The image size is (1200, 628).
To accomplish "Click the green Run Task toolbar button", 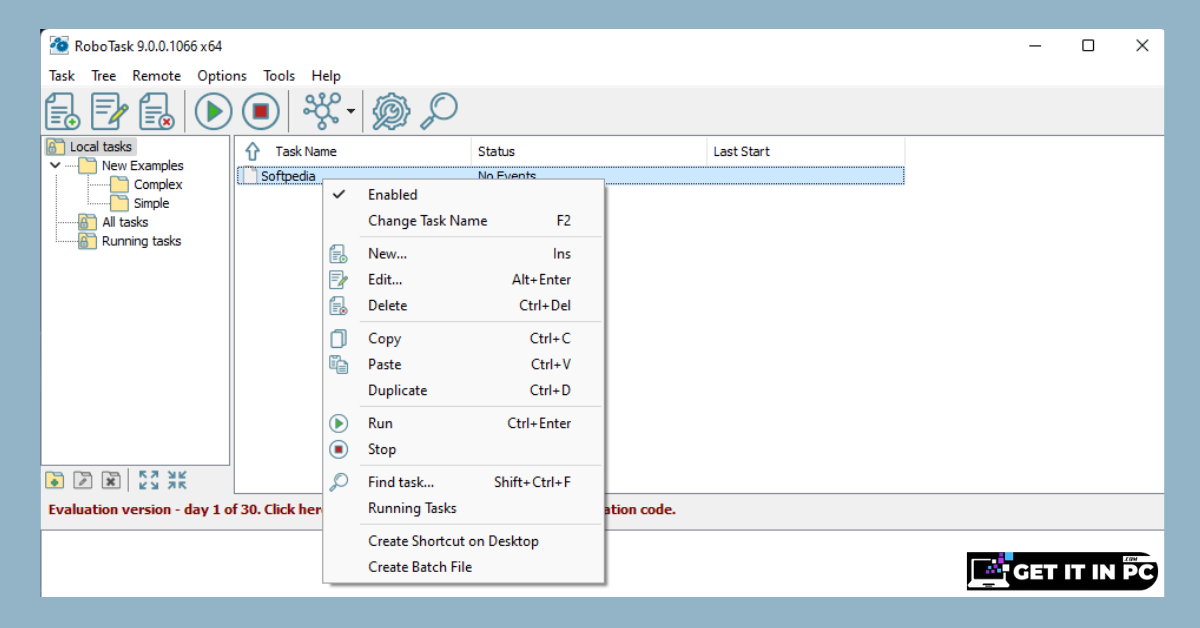I will pyautogui.click(x=213, y=111).
